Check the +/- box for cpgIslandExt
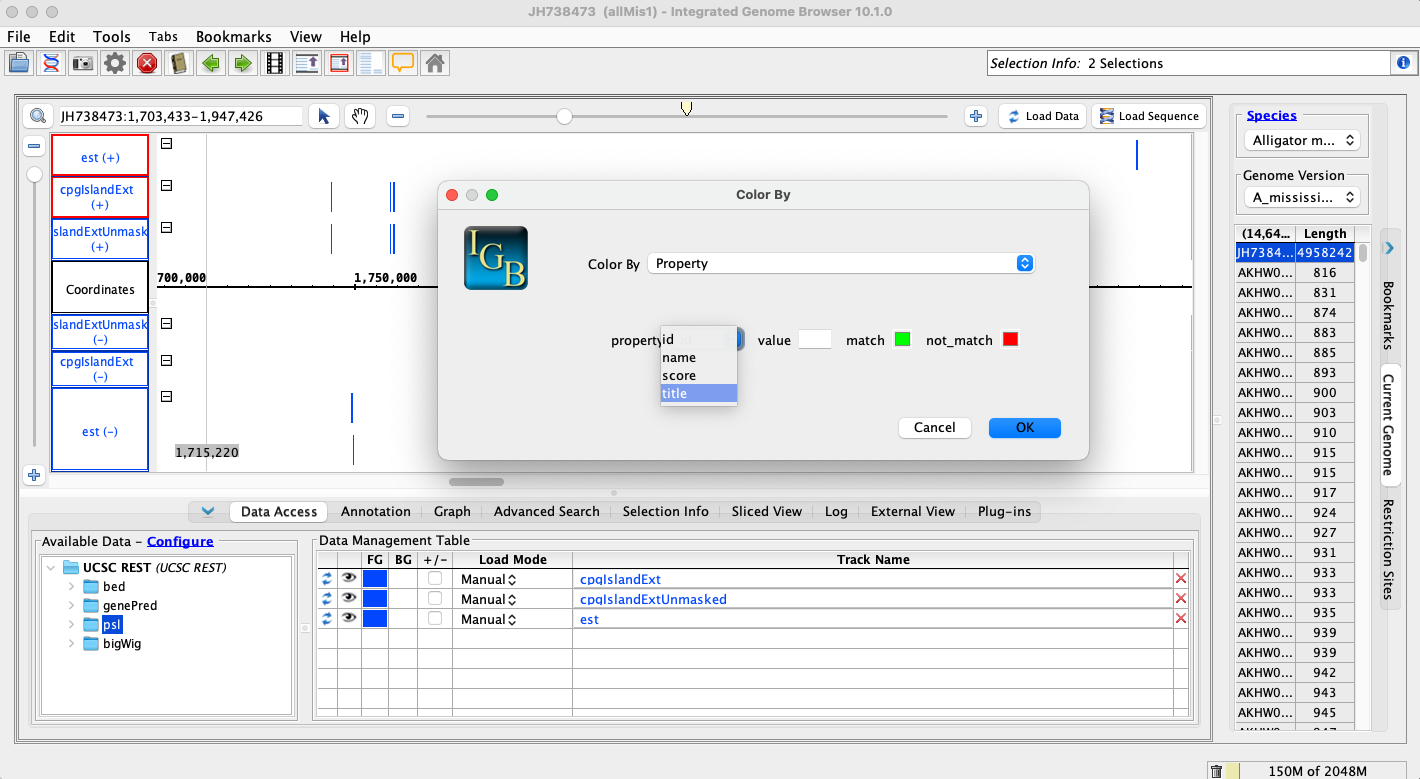This screenshot has width=1420, height=779. (x=435, y=579)
